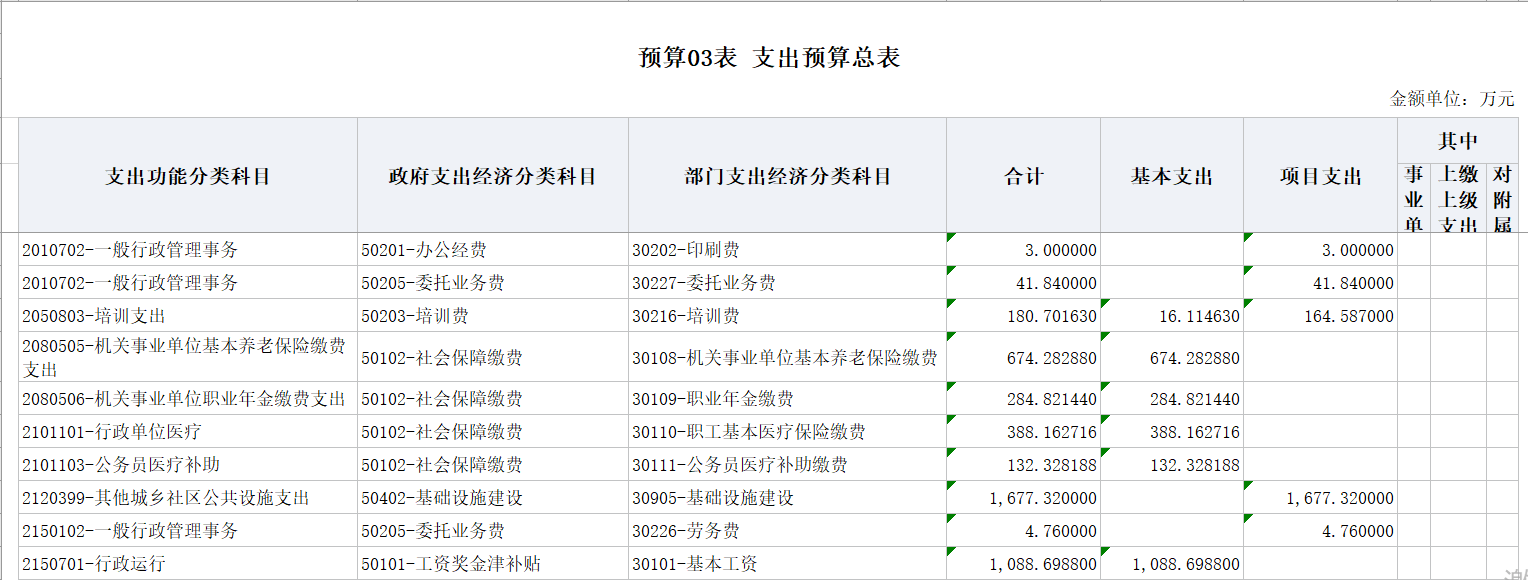1528x580 pixels.
Task: Select the 合计 column header
Action: point(1023,177)
